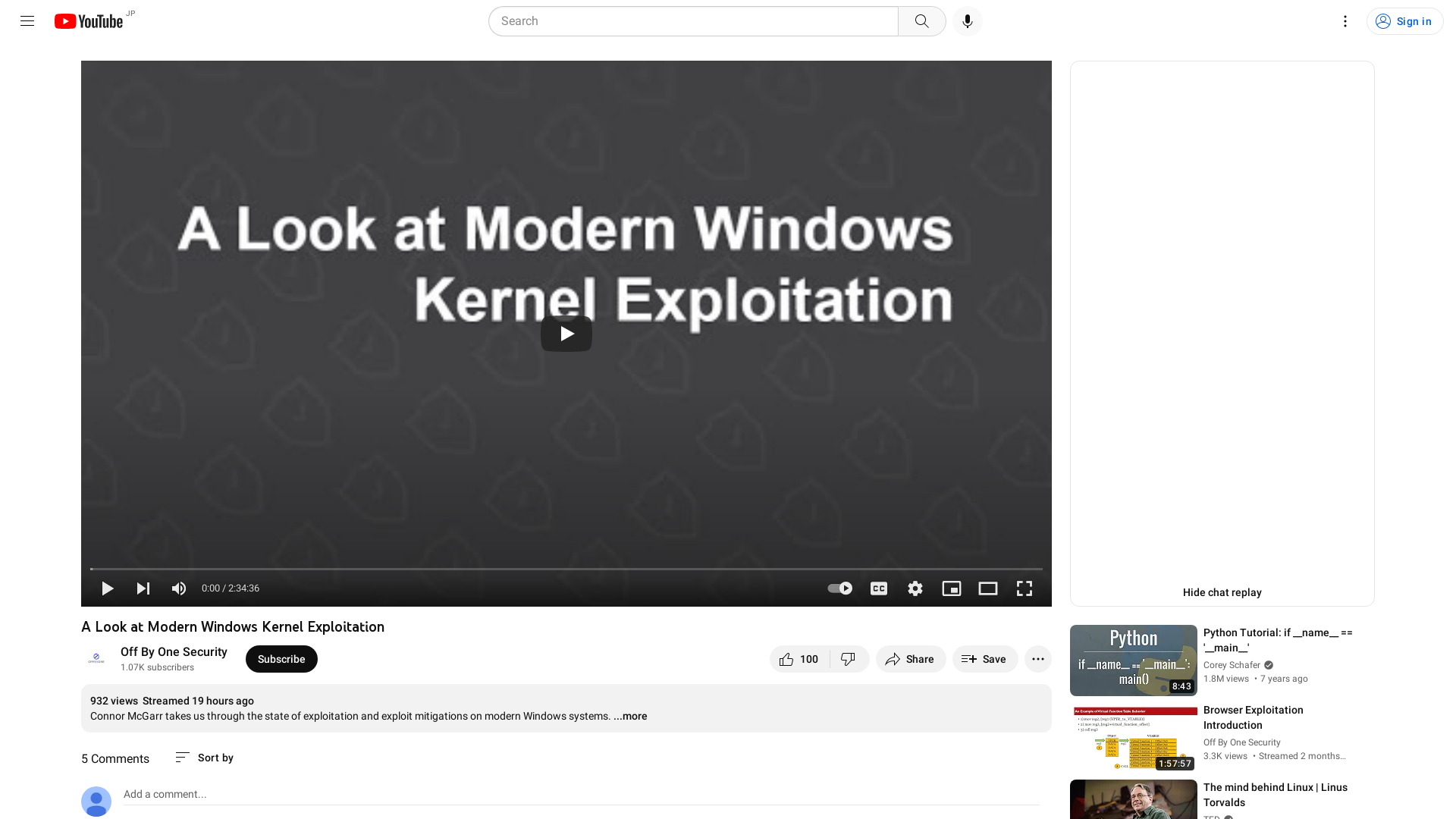Screen dimensions: 1456x819
Task: Select the next video control
Action: [x=143, y=588]
